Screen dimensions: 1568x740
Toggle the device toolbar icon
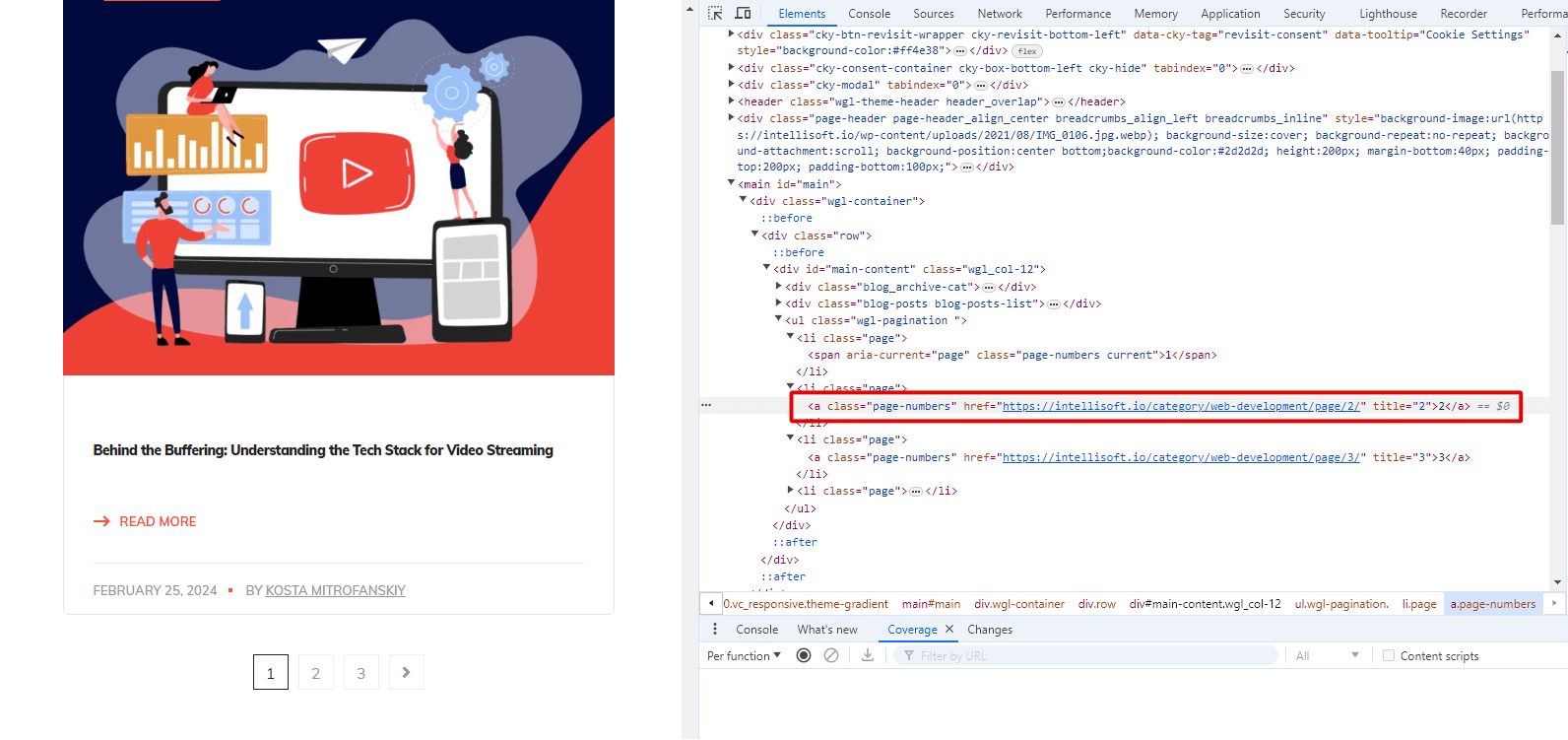(743, 13)
